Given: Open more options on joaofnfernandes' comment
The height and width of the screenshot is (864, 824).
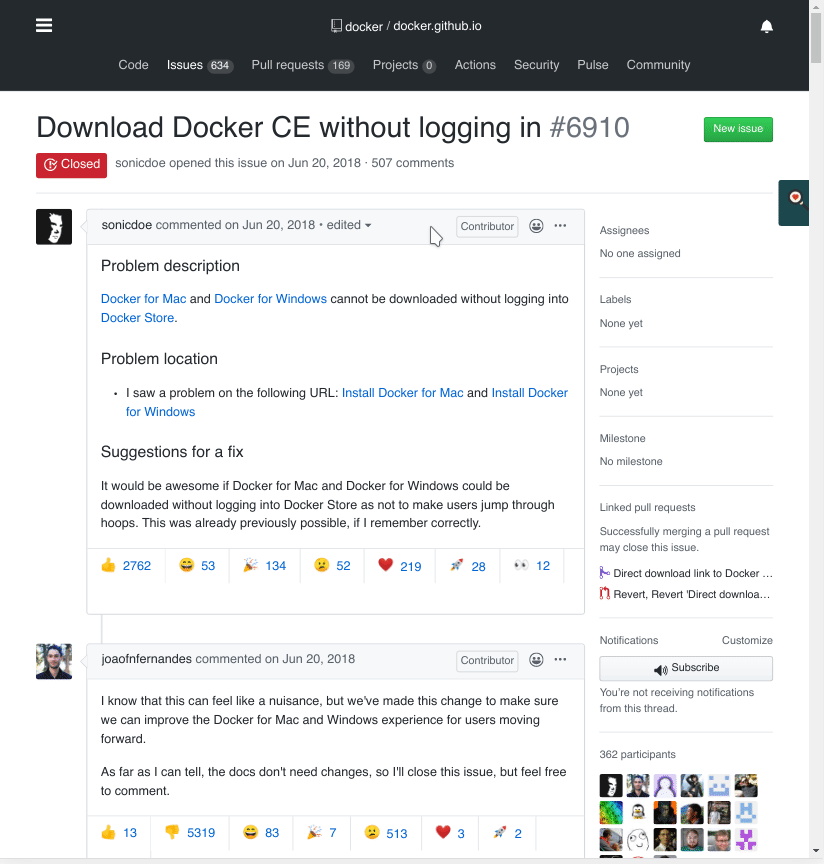Looking at the screenshot, I should point(560,660).
